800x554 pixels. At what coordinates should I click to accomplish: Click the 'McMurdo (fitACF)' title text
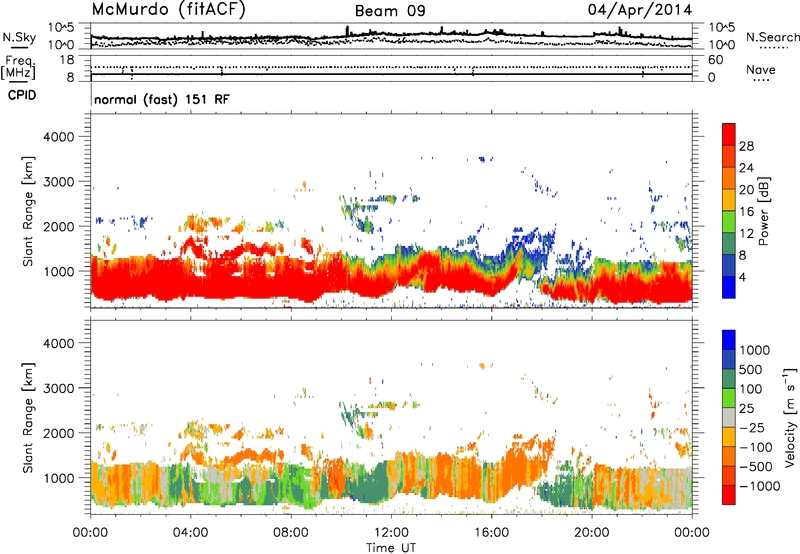[x=168, y=10]
